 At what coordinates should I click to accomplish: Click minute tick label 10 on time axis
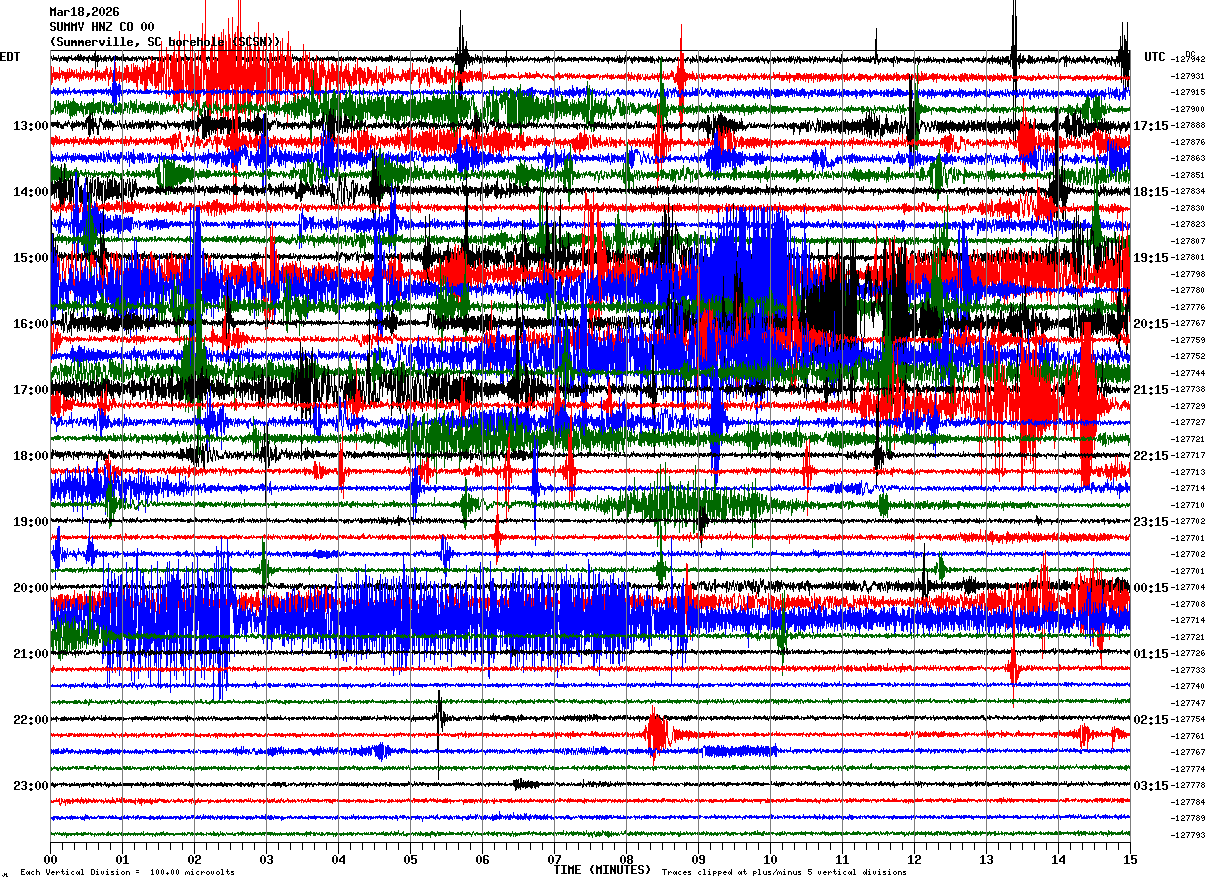pyautogui.click(x=771, y=860)
